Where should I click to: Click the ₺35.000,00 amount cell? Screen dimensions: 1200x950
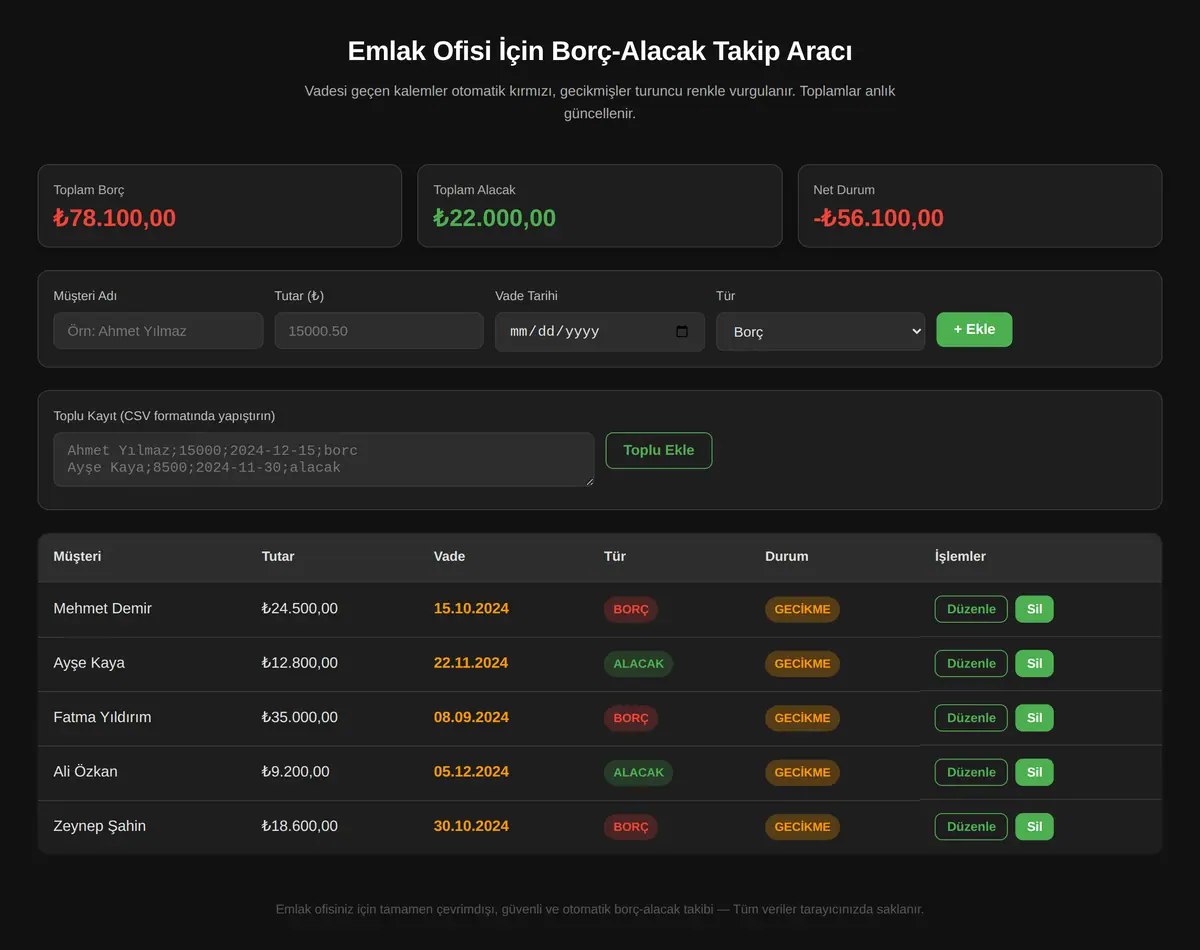pos(300,717)
